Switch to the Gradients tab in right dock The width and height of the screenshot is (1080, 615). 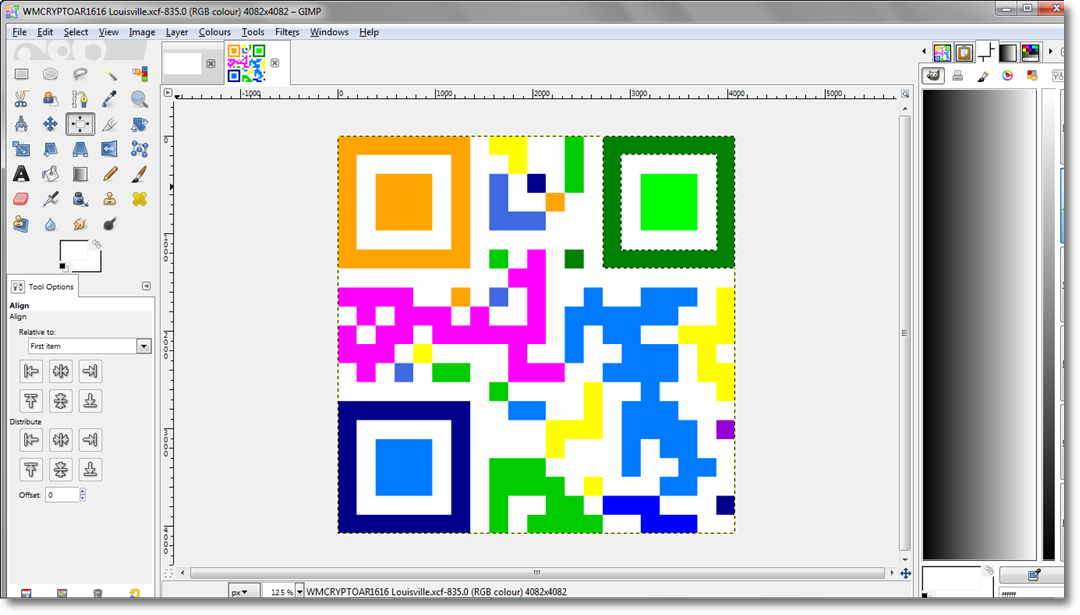pos(1008,52)
